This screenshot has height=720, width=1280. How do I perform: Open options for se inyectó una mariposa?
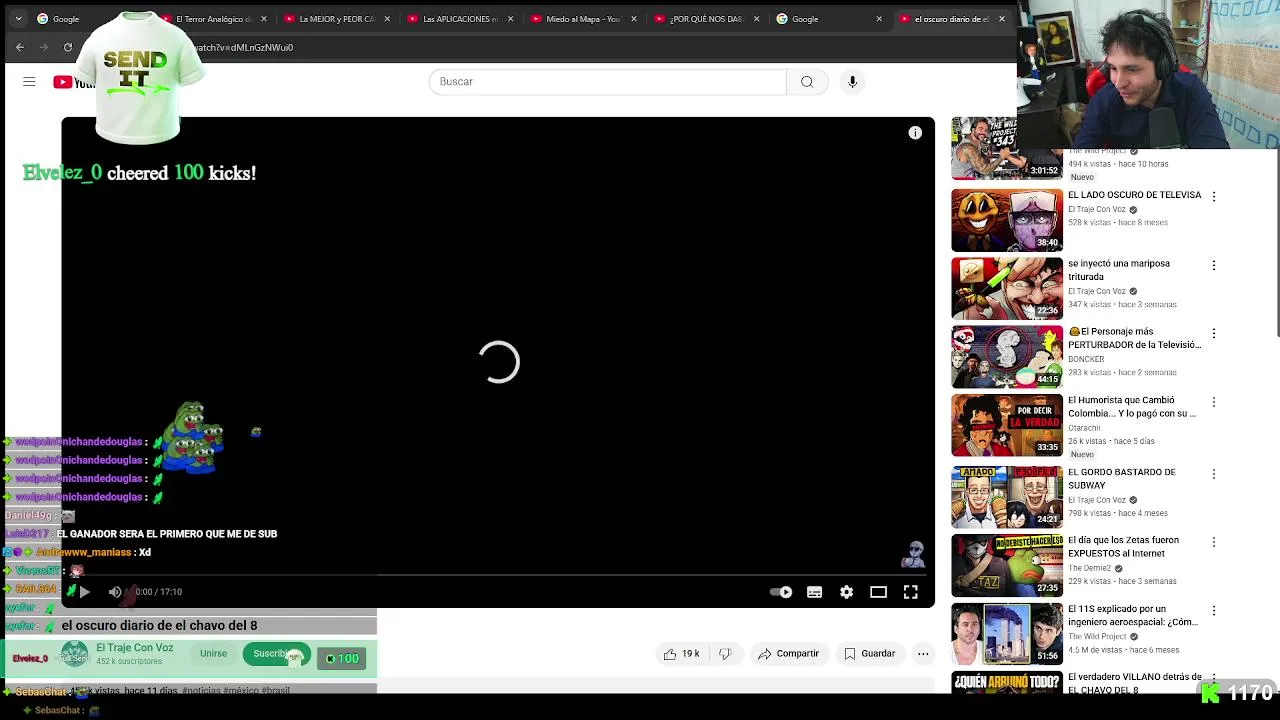pyautogui.click(x=1214, y=265)
